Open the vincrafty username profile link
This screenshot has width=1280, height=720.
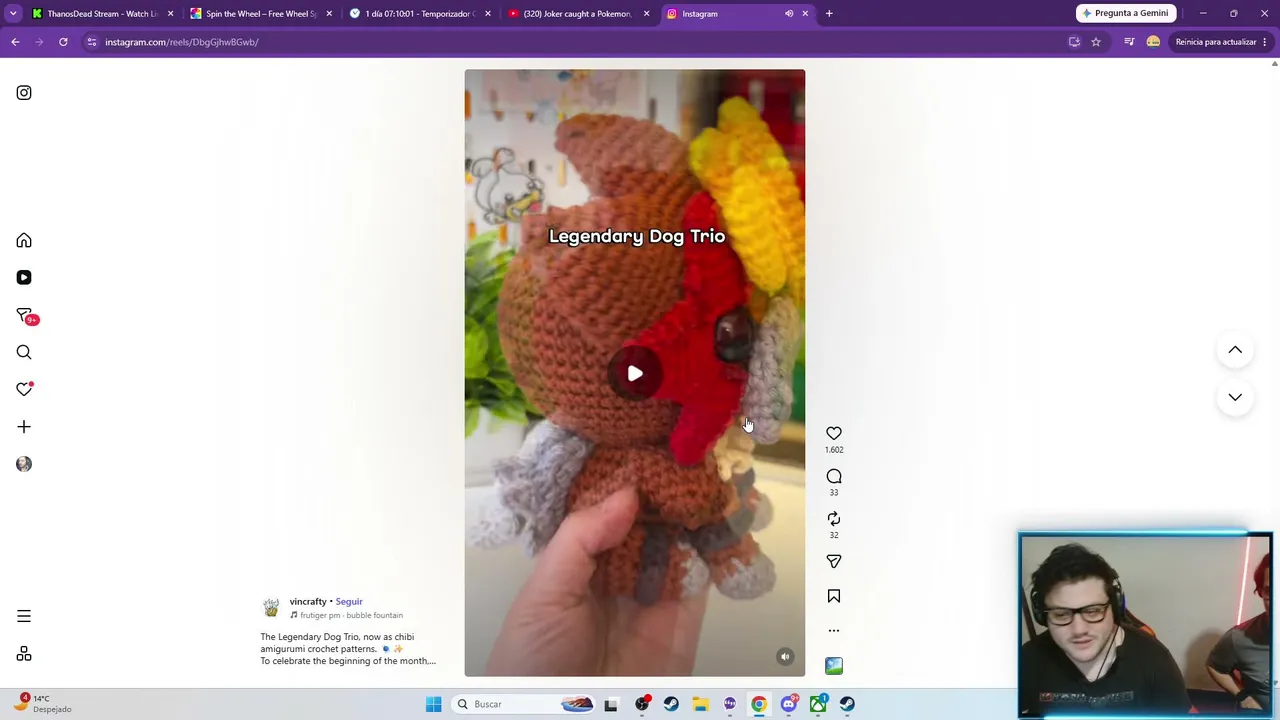pos(308,602)
